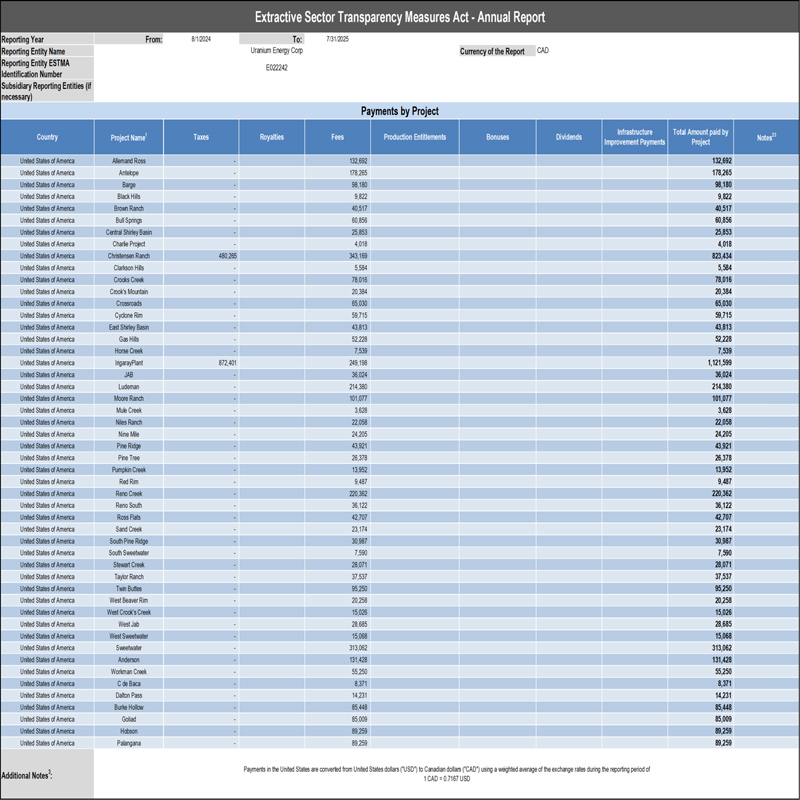Click the Additional Notes label
Screen dimensions: 800x800
26,775
